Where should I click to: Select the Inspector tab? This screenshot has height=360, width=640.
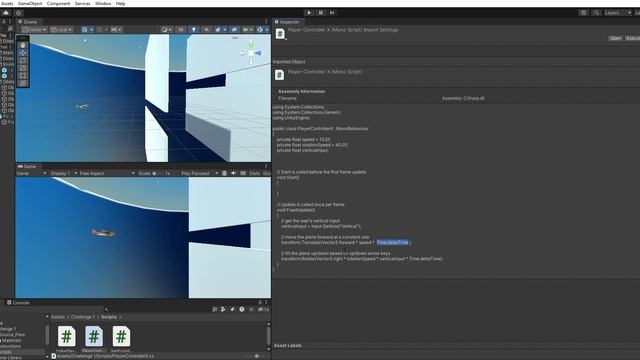coord(287,22)
